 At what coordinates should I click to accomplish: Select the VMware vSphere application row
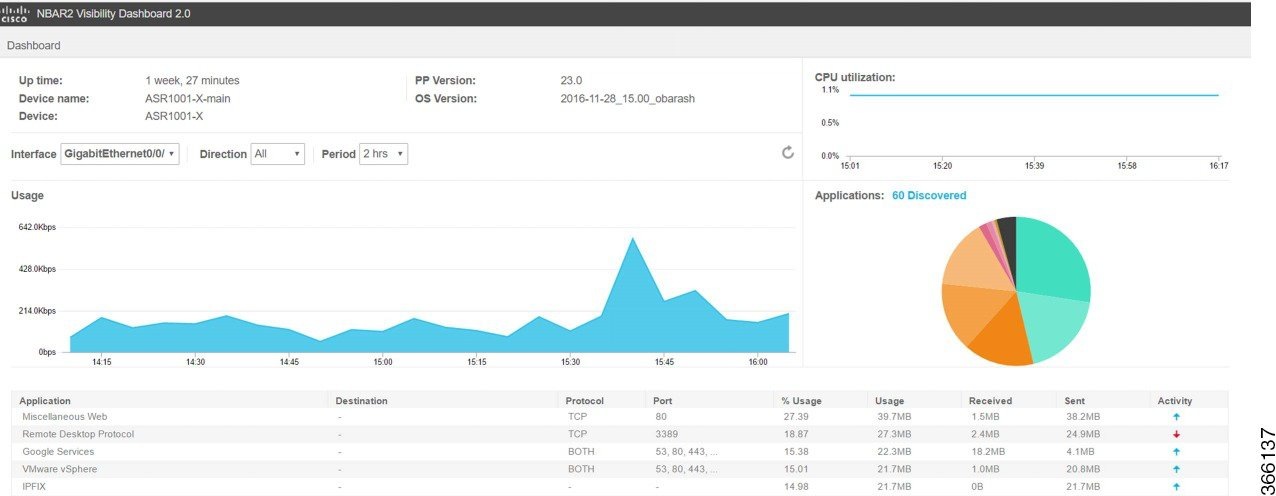(x=620, y=469)
